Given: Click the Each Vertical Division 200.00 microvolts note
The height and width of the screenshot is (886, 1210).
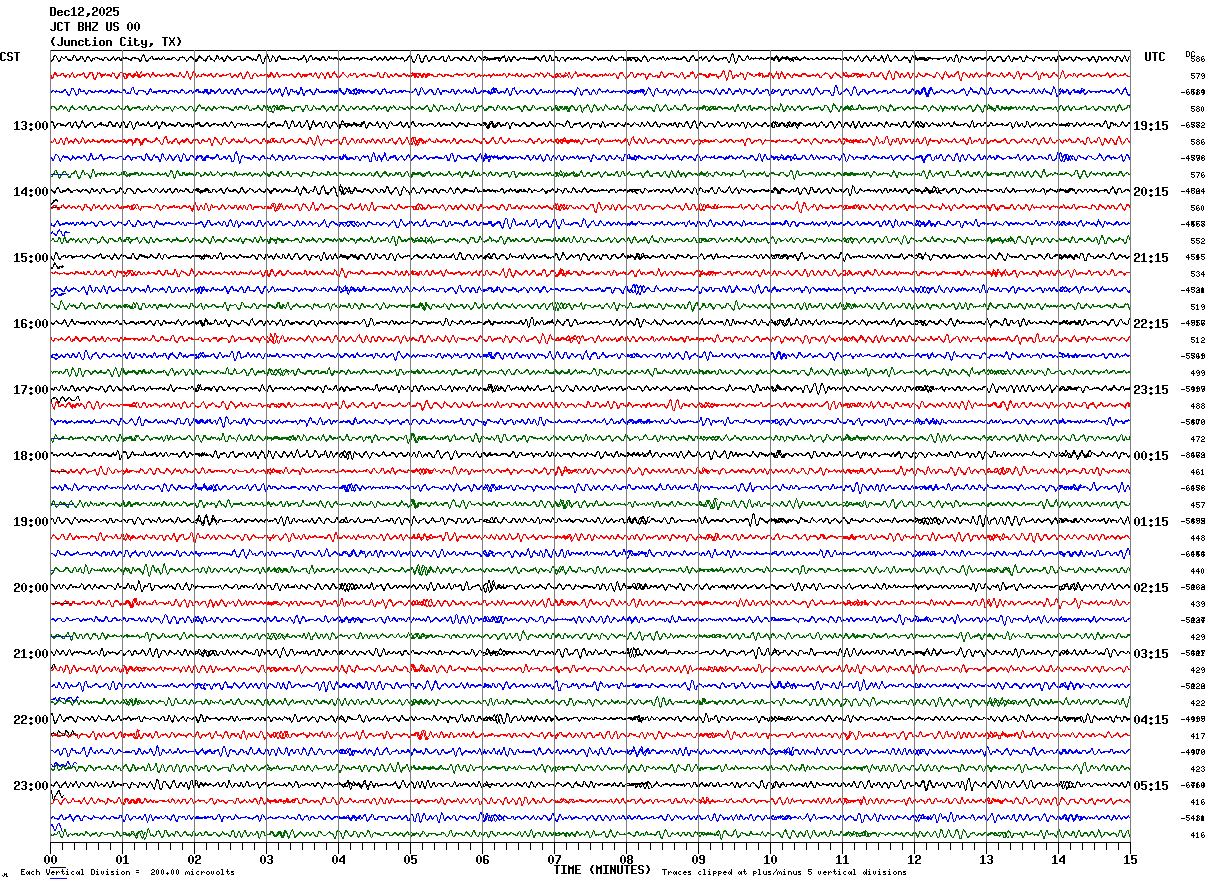Looking at the screenshot, I should click(x=127, y=872).
